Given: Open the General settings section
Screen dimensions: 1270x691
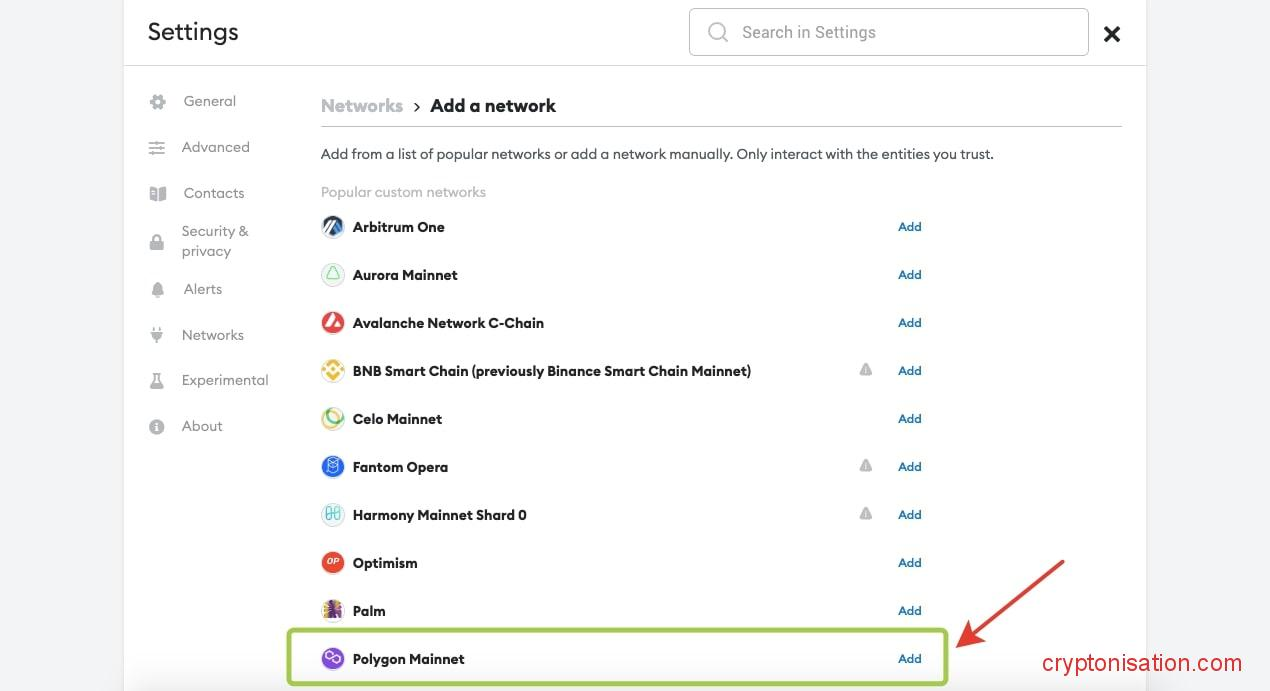Looking at the screenshot, I should point(209,101).
